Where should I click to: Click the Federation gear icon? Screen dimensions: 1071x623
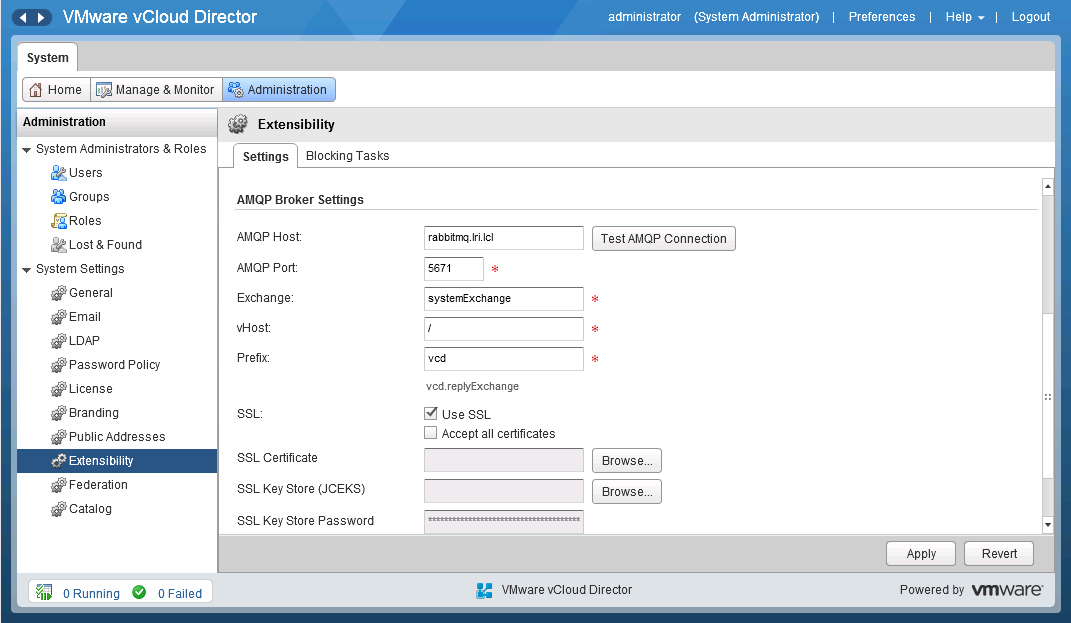point(59,485)
